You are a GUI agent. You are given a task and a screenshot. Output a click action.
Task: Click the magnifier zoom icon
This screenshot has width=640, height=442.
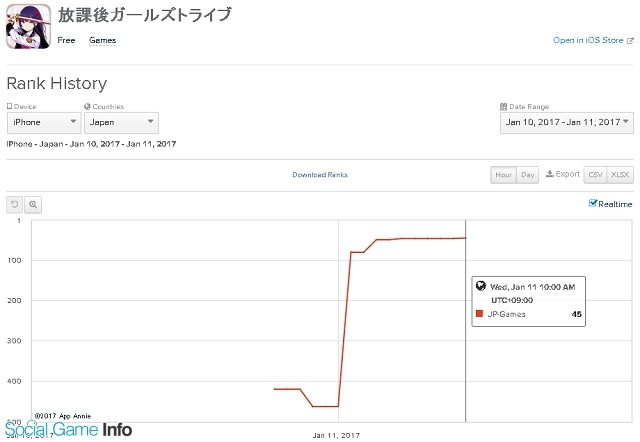point(33,204)
